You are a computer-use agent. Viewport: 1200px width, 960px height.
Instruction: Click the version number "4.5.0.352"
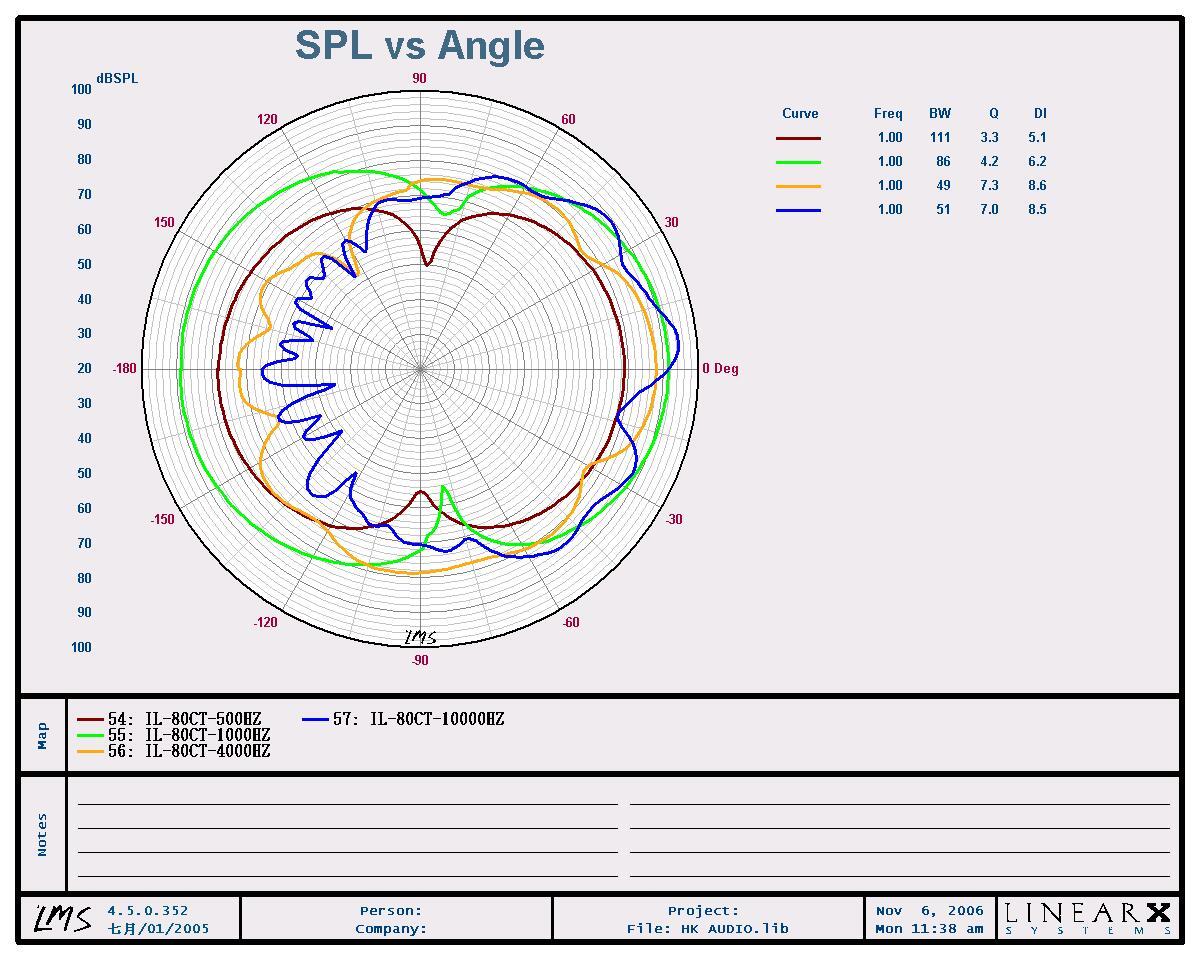pyautogui.click(x=148, y=911)
